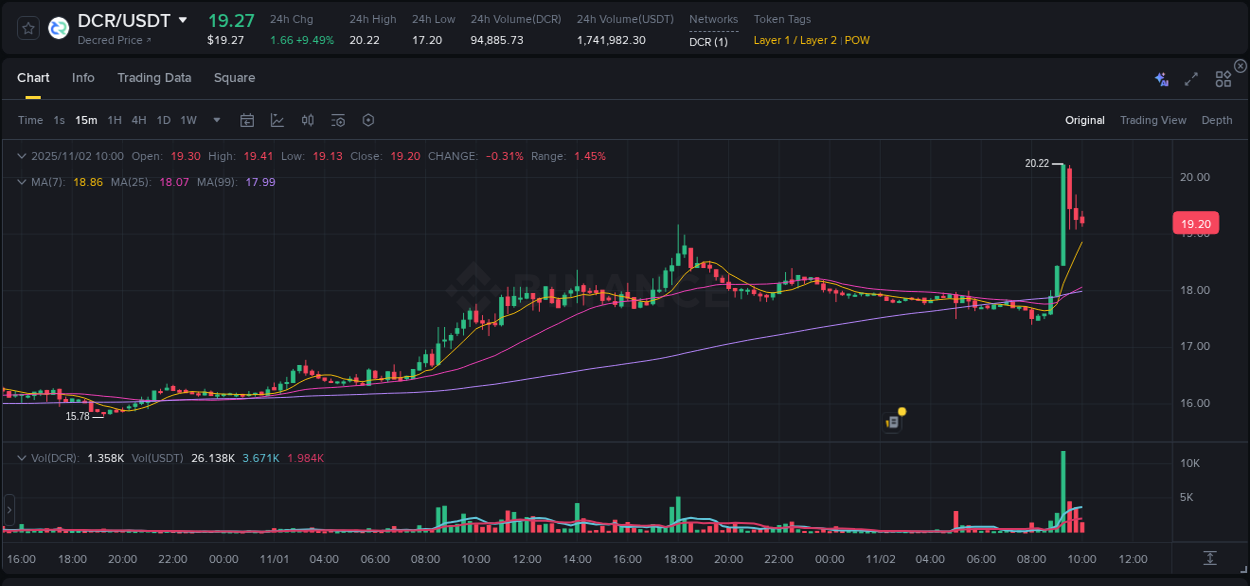Open the indicators list icon
Viewport: 1250px width, 586px height.
coord(337,120)
